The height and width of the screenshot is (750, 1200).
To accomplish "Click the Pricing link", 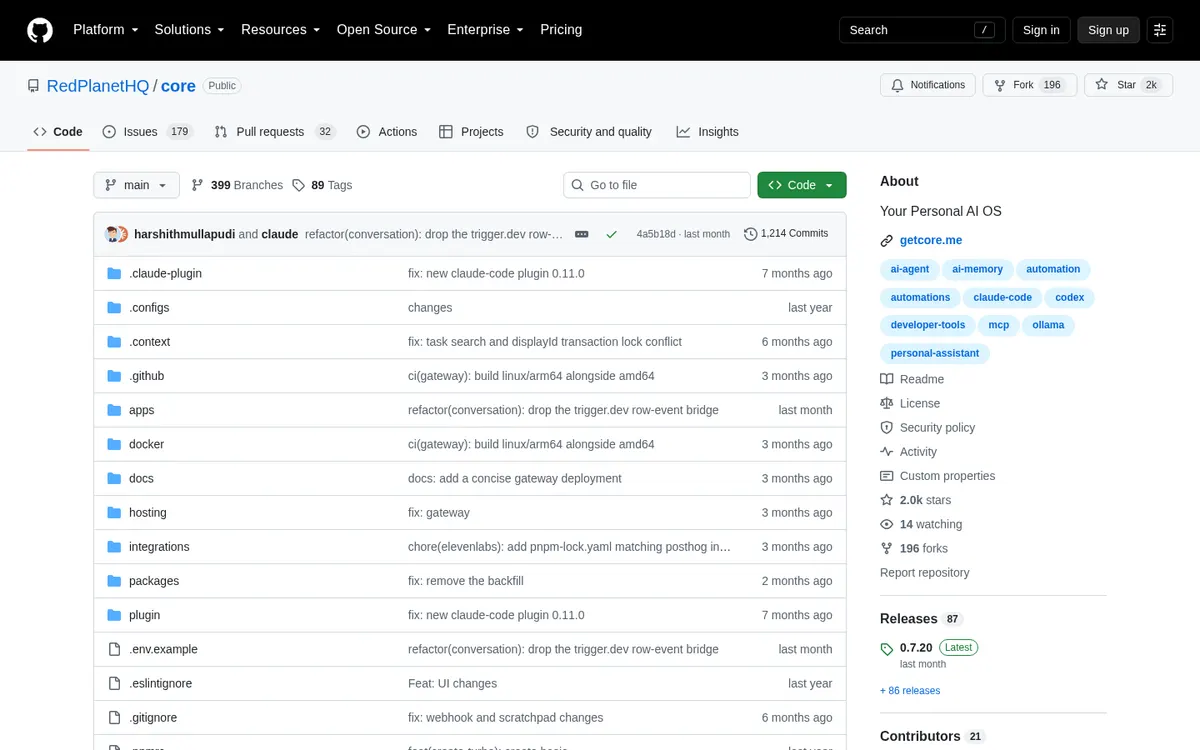I will (561, 30).
